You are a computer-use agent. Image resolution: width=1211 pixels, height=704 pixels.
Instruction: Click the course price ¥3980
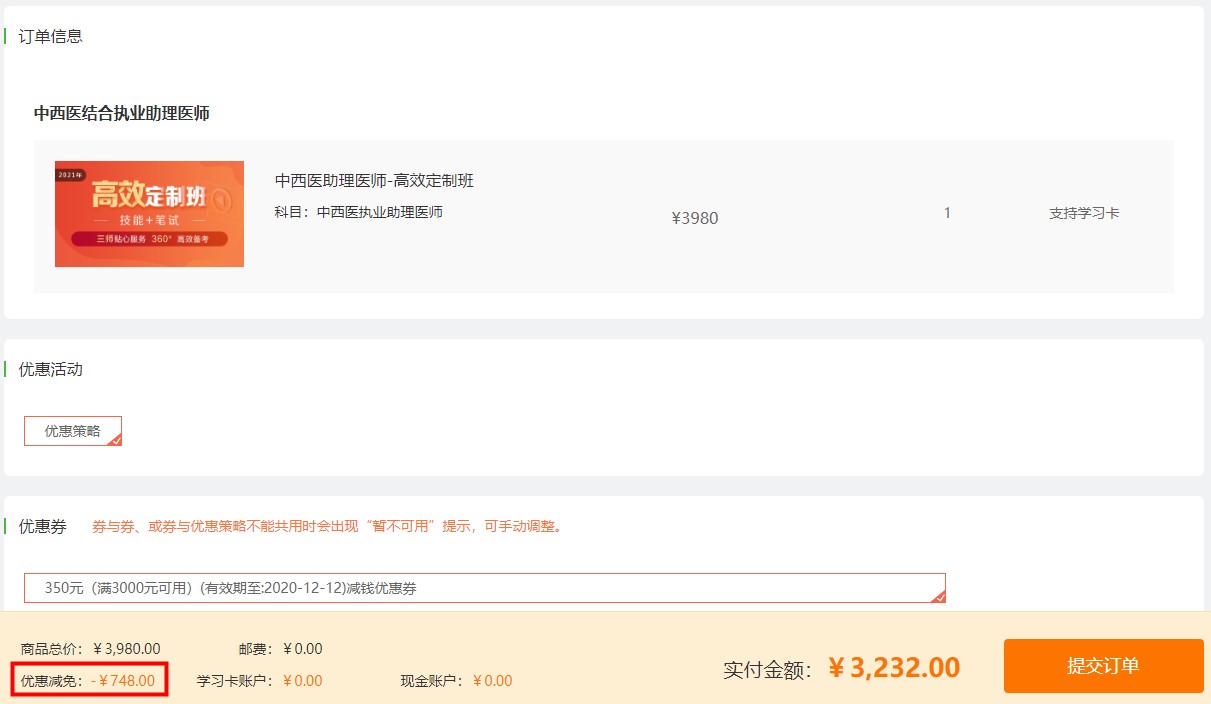(694, 218)
